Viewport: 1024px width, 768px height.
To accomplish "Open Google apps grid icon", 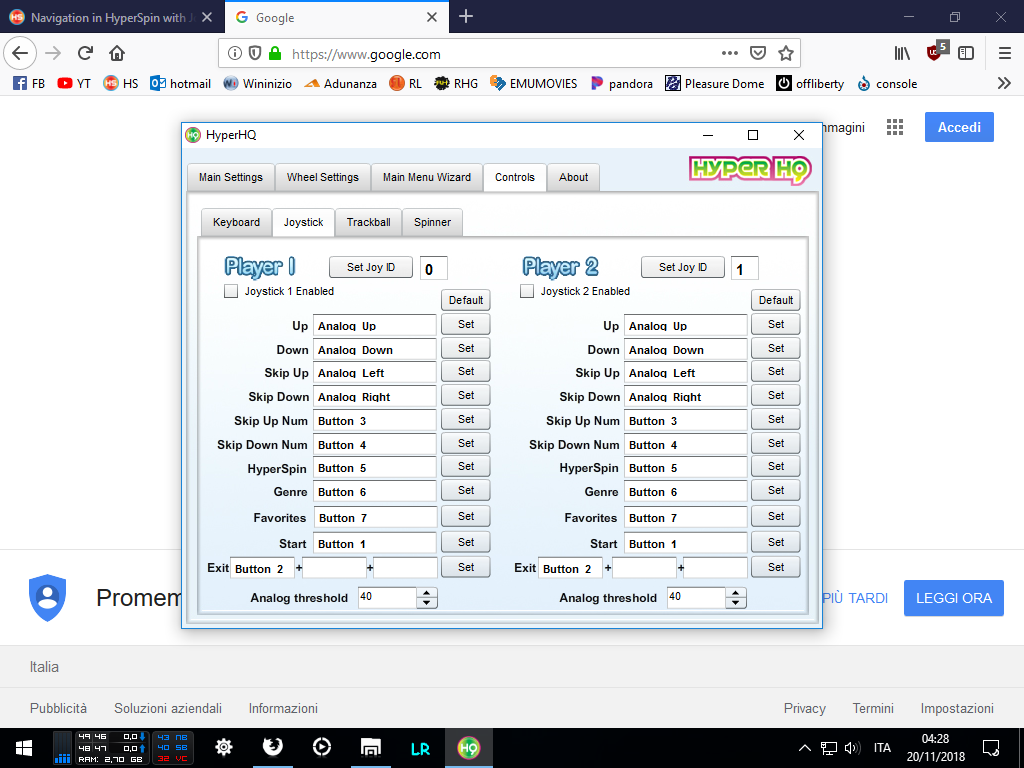I will (x=895, y=127).
